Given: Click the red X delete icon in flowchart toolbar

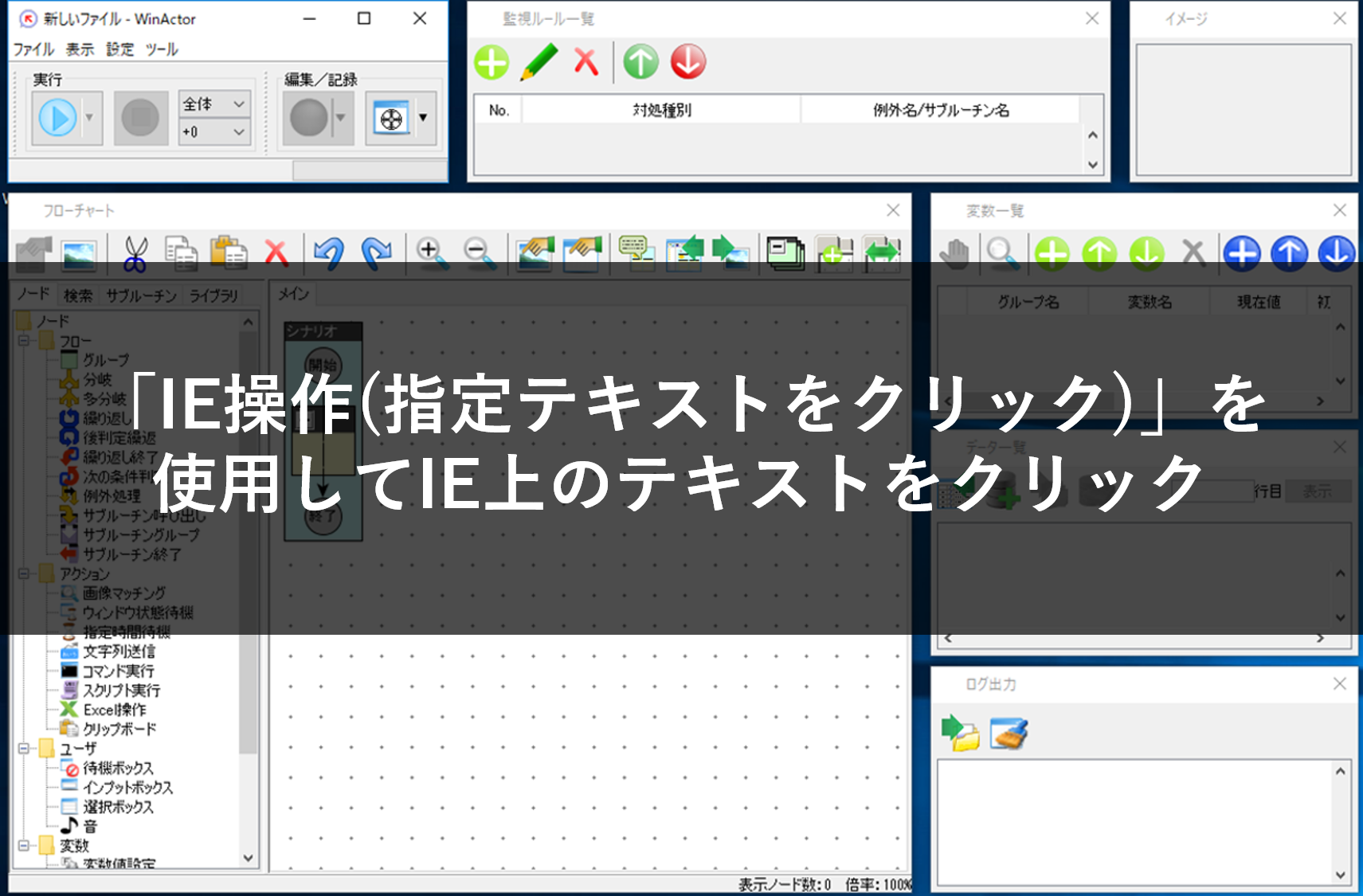Looking at the screenshot, I should click(276, 253).
